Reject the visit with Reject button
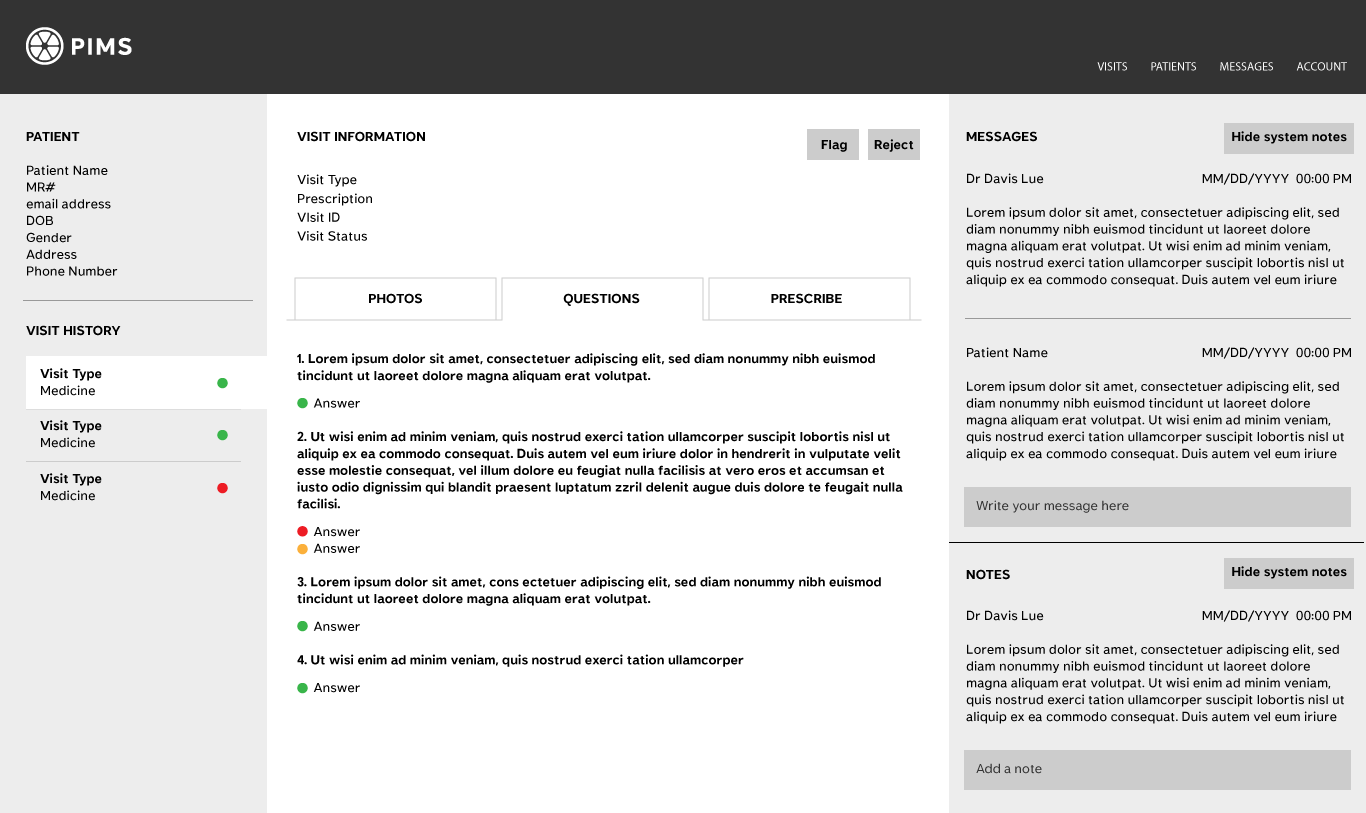Viewport: 1366px width, 813px height. [x=893, y=145]
